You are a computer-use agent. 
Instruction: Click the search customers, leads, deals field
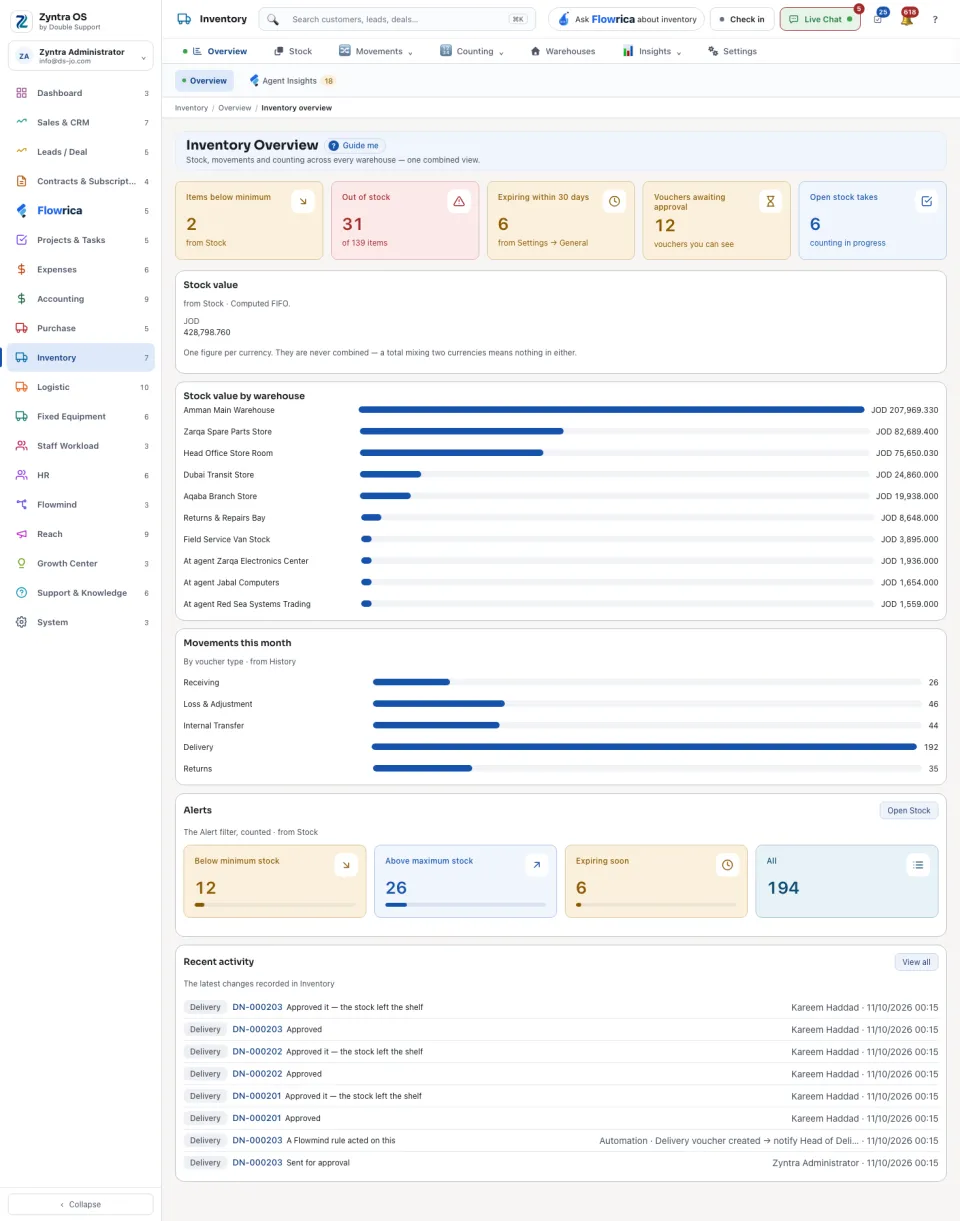[x=397, y=19]
